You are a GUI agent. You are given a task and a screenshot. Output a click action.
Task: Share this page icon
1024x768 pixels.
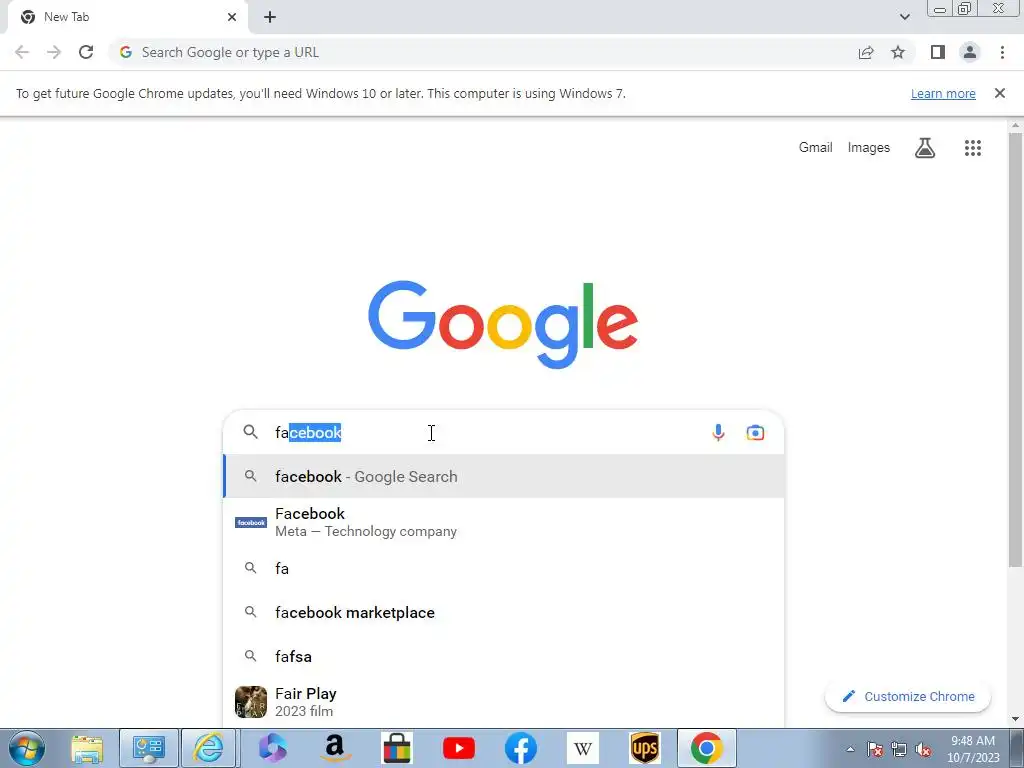(866, 52)
